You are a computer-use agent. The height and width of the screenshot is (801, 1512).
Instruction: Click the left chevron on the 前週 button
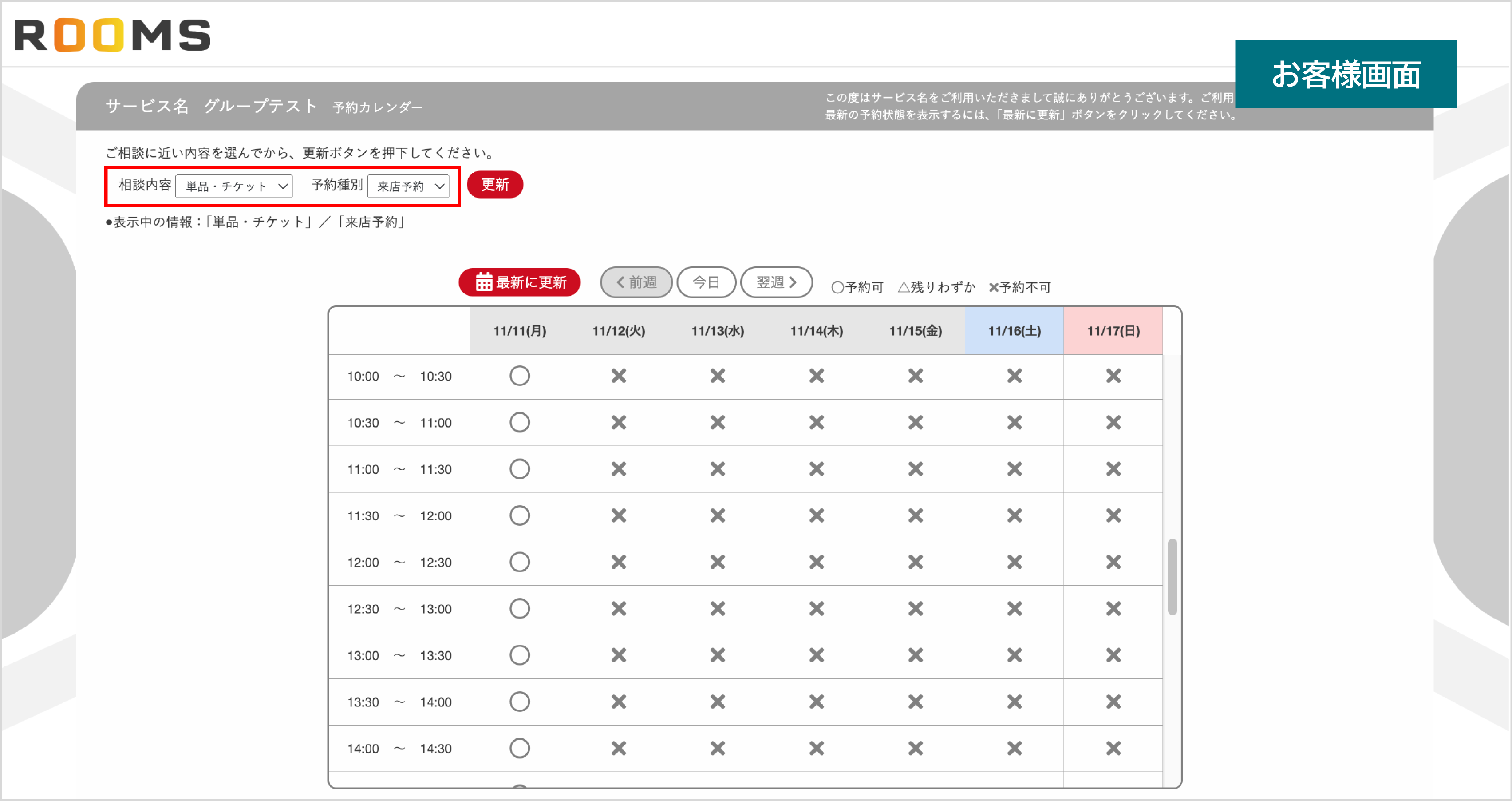pyautogui.click(x=620, y=282)
